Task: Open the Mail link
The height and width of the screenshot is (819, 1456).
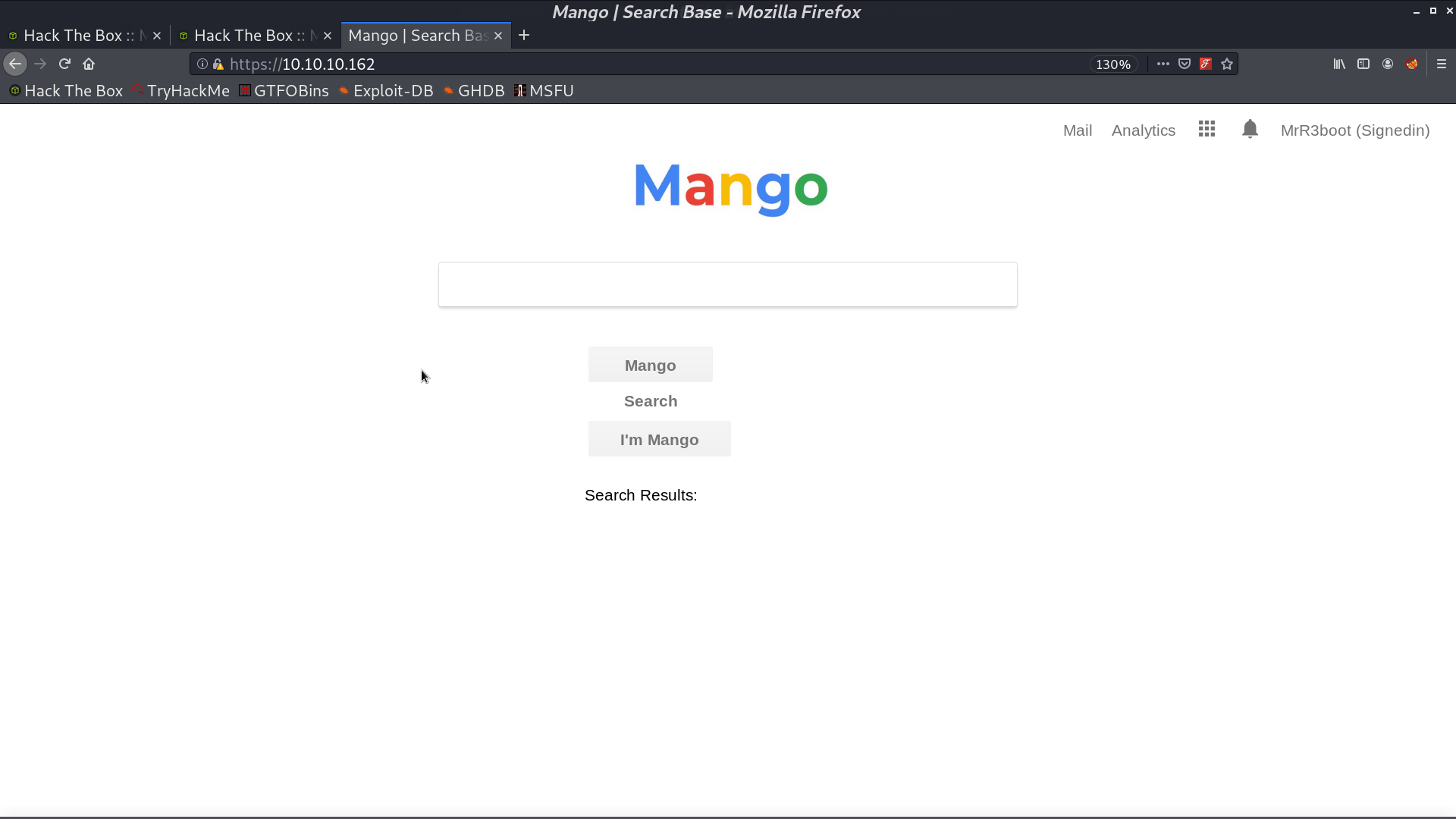Action: [1078, 130]
